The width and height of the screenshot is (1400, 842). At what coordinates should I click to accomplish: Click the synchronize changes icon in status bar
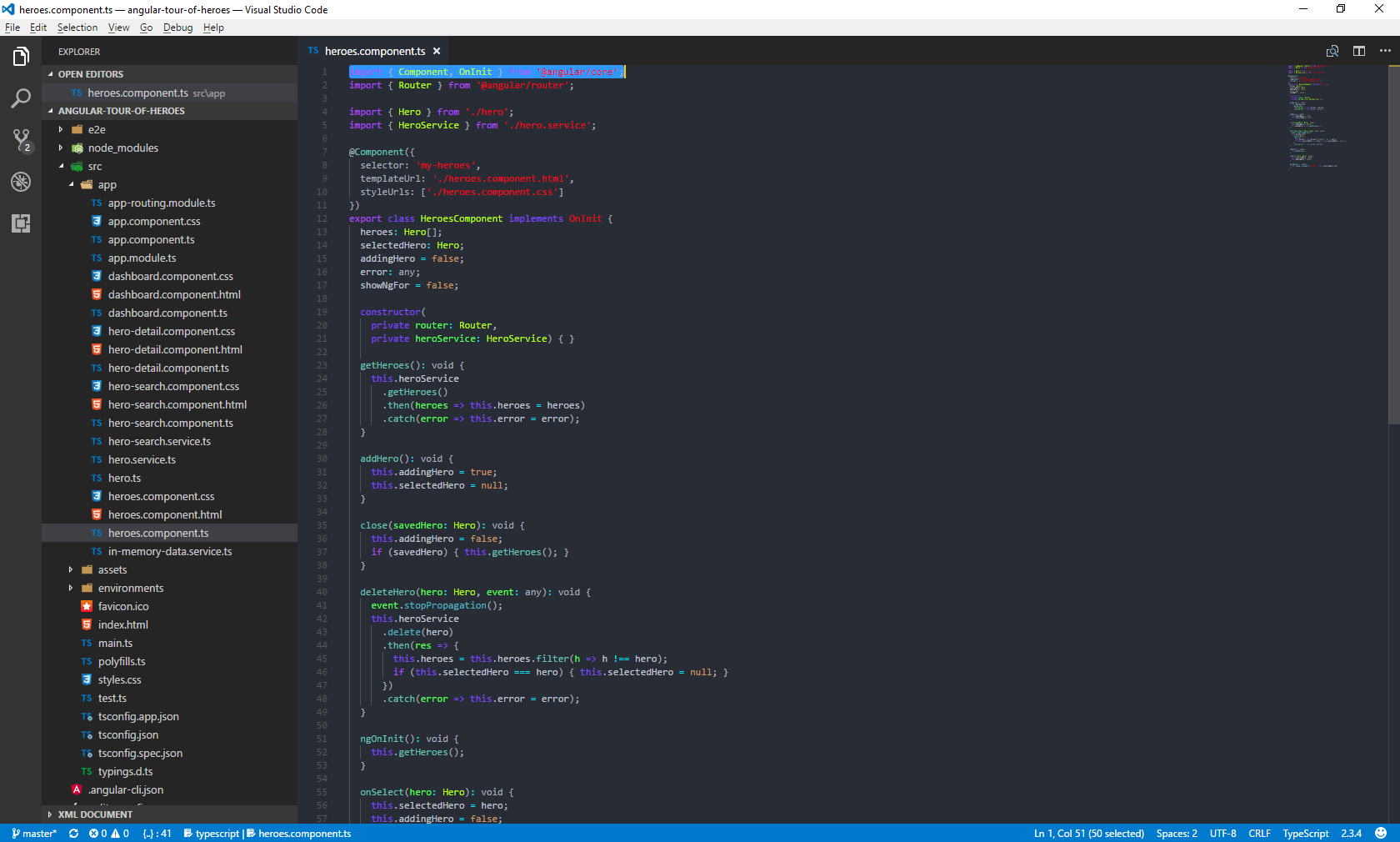tap(73, 834)
